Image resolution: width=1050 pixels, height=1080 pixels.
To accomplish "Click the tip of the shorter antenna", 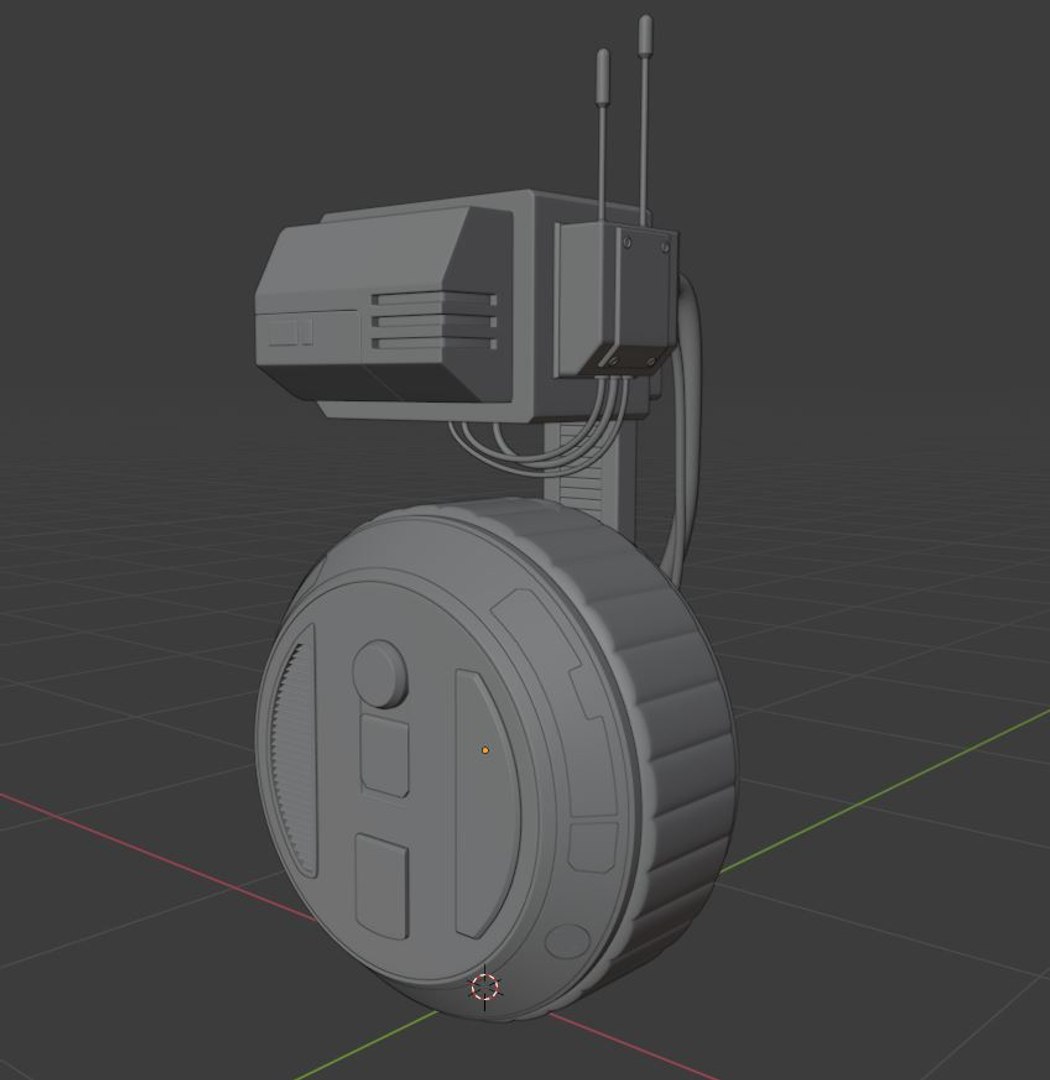I will (604, 76).
